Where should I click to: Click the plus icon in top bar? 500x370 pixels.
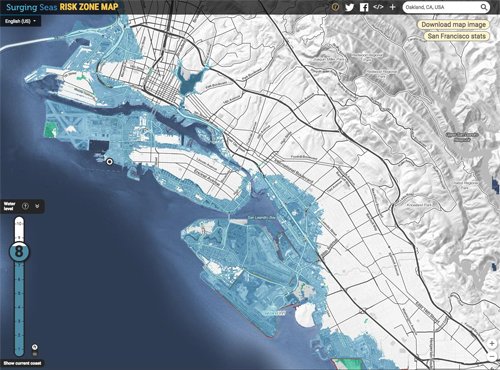392,7
